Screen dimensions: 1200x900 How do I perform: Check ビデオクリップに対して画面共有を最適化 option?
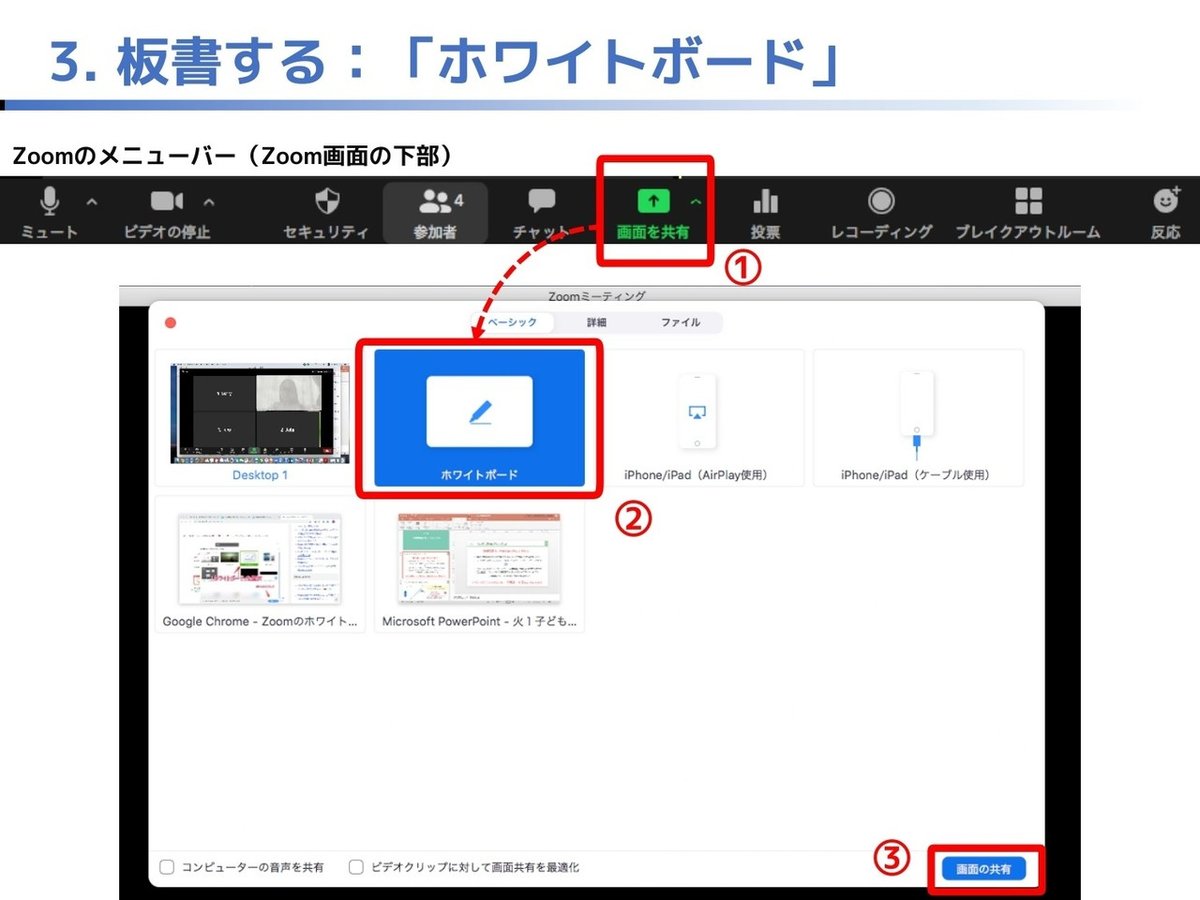[356, 867]
